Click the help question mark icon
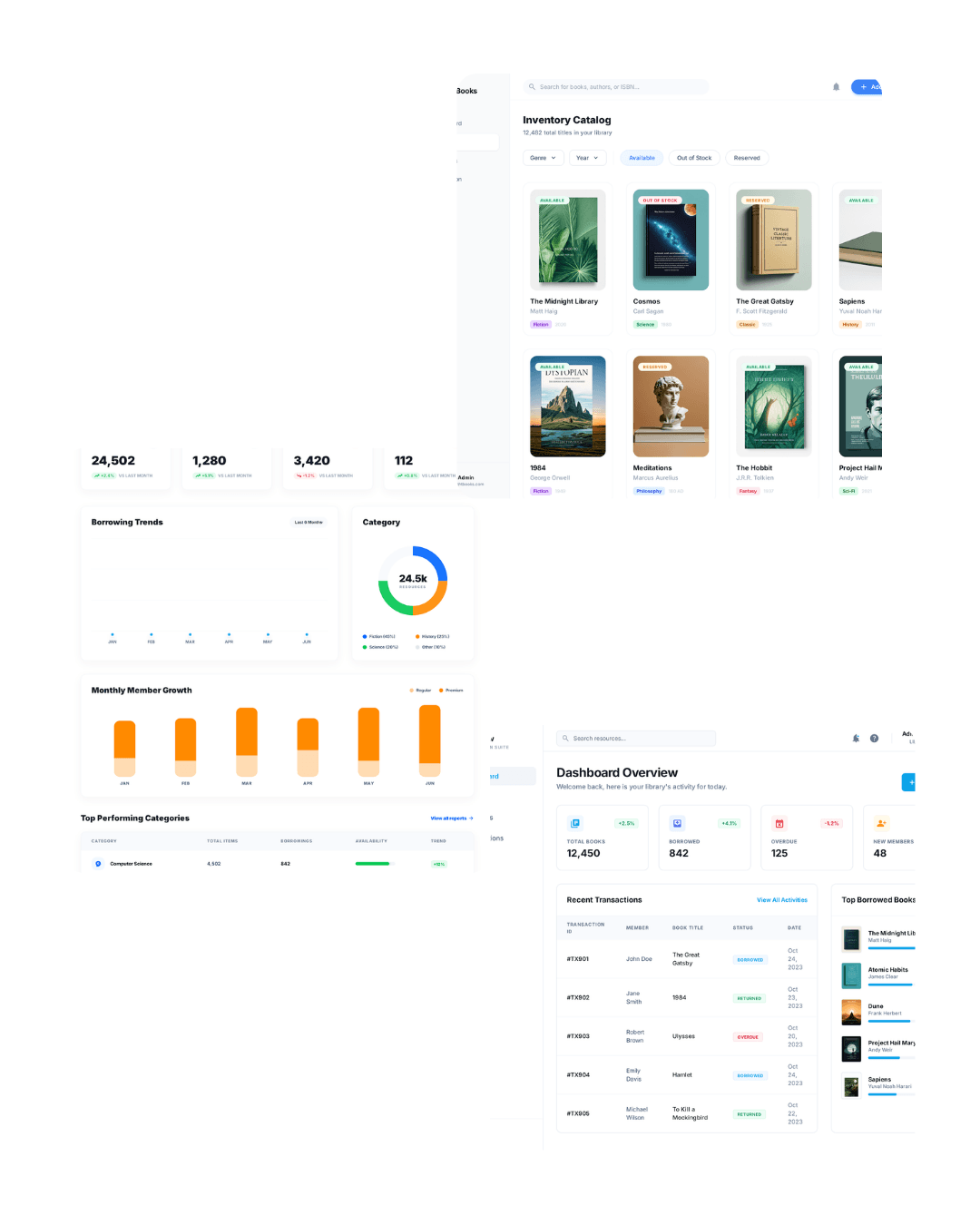 coord(874,739)
